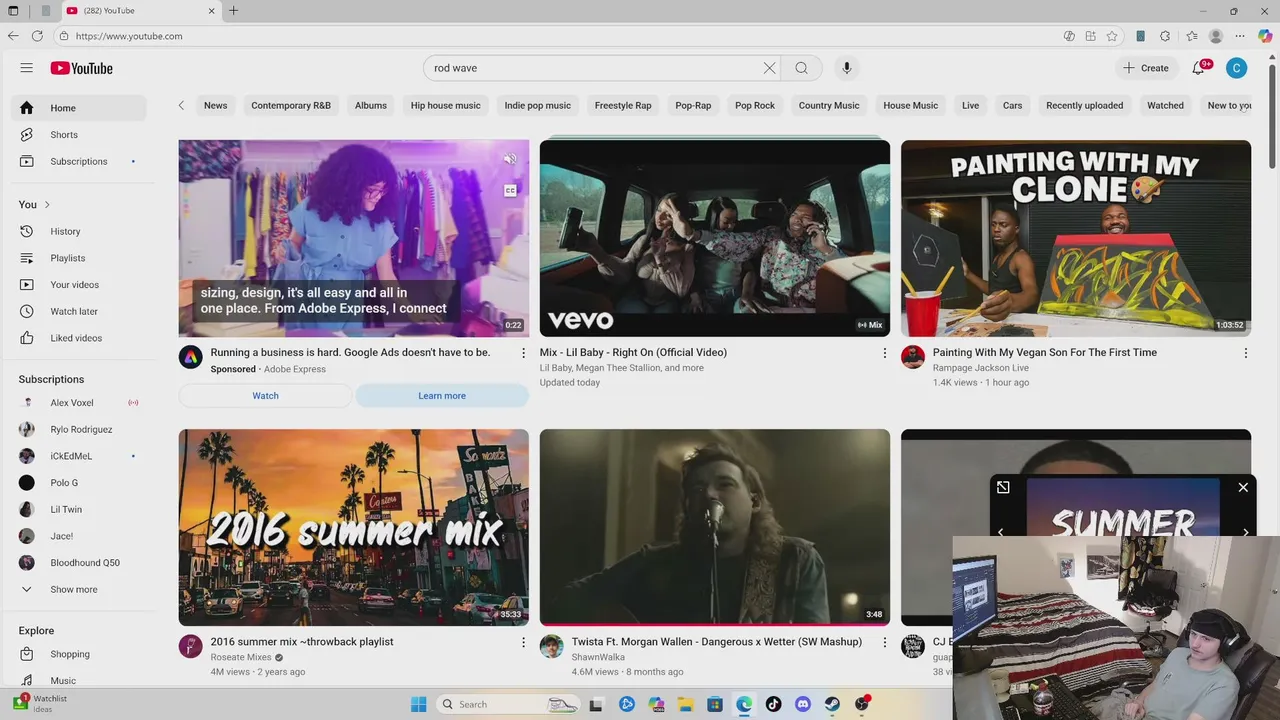Reload the page with the browser refresh
Viewport: 1280px width, 720px height.
(37, 36)
